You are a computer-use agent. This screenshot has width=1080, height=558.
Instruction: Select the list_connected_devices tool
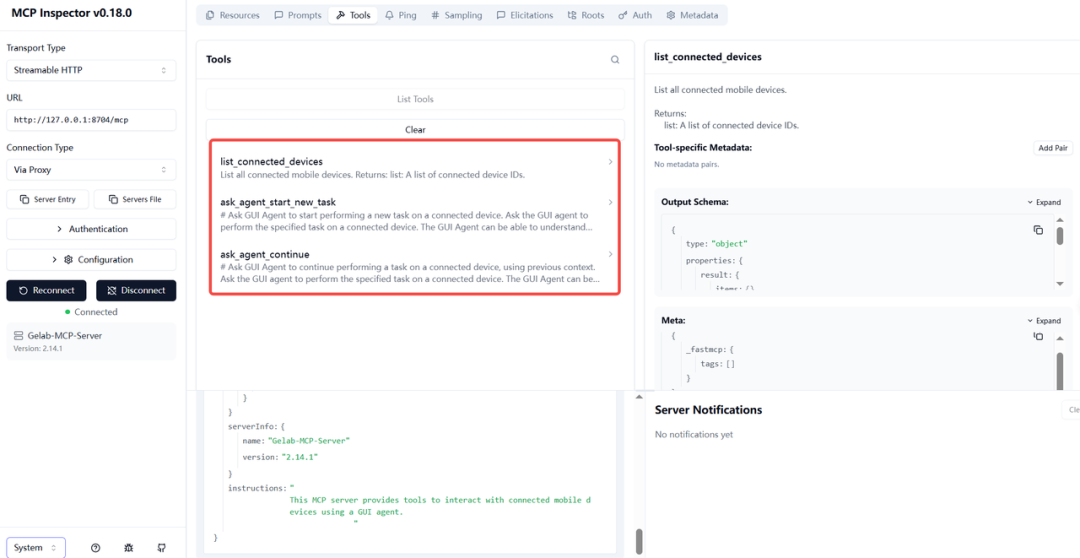coord(415,167)
